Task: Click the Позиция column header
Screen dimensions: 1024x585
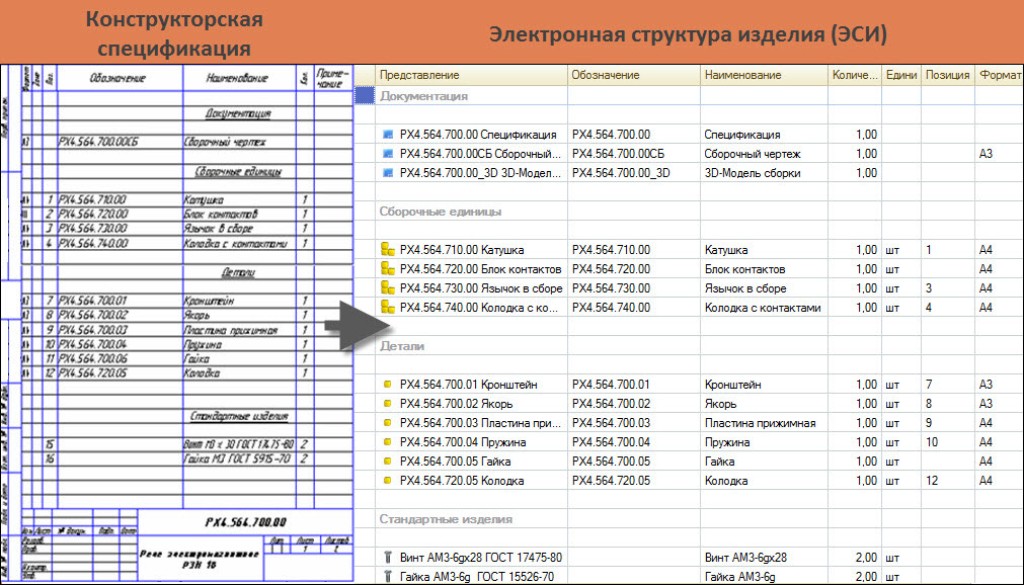Action: 946,75
